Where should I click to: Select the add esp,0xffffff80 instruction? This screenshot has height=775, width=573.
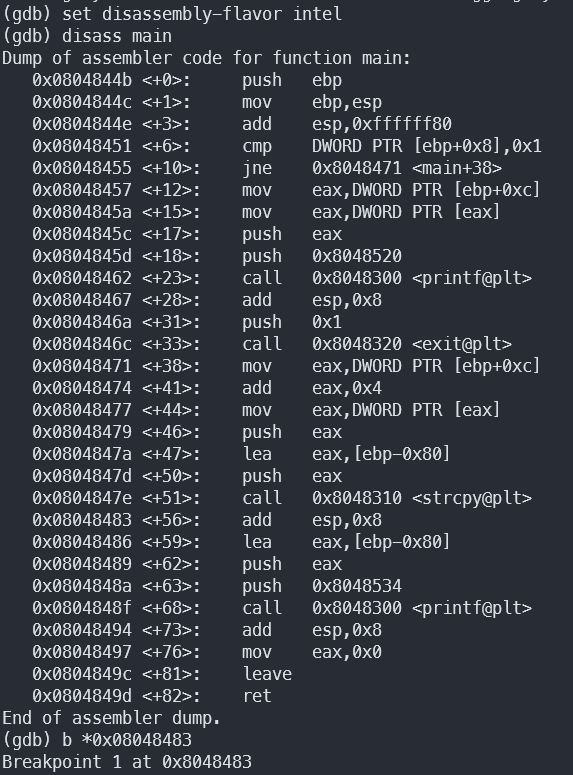242,124
